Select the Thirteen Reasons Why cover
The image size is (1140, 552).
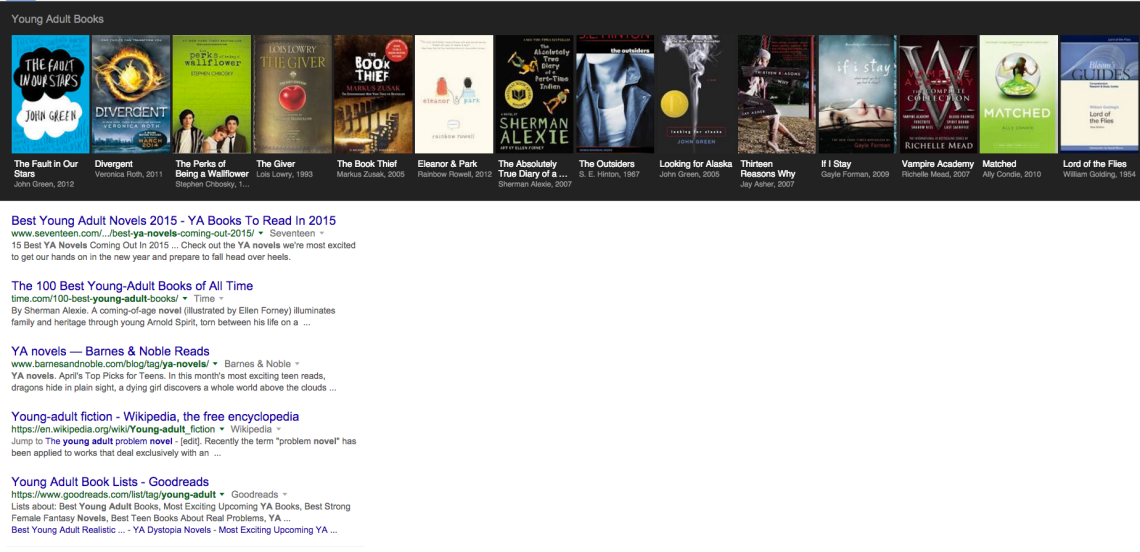coord(777,94)
